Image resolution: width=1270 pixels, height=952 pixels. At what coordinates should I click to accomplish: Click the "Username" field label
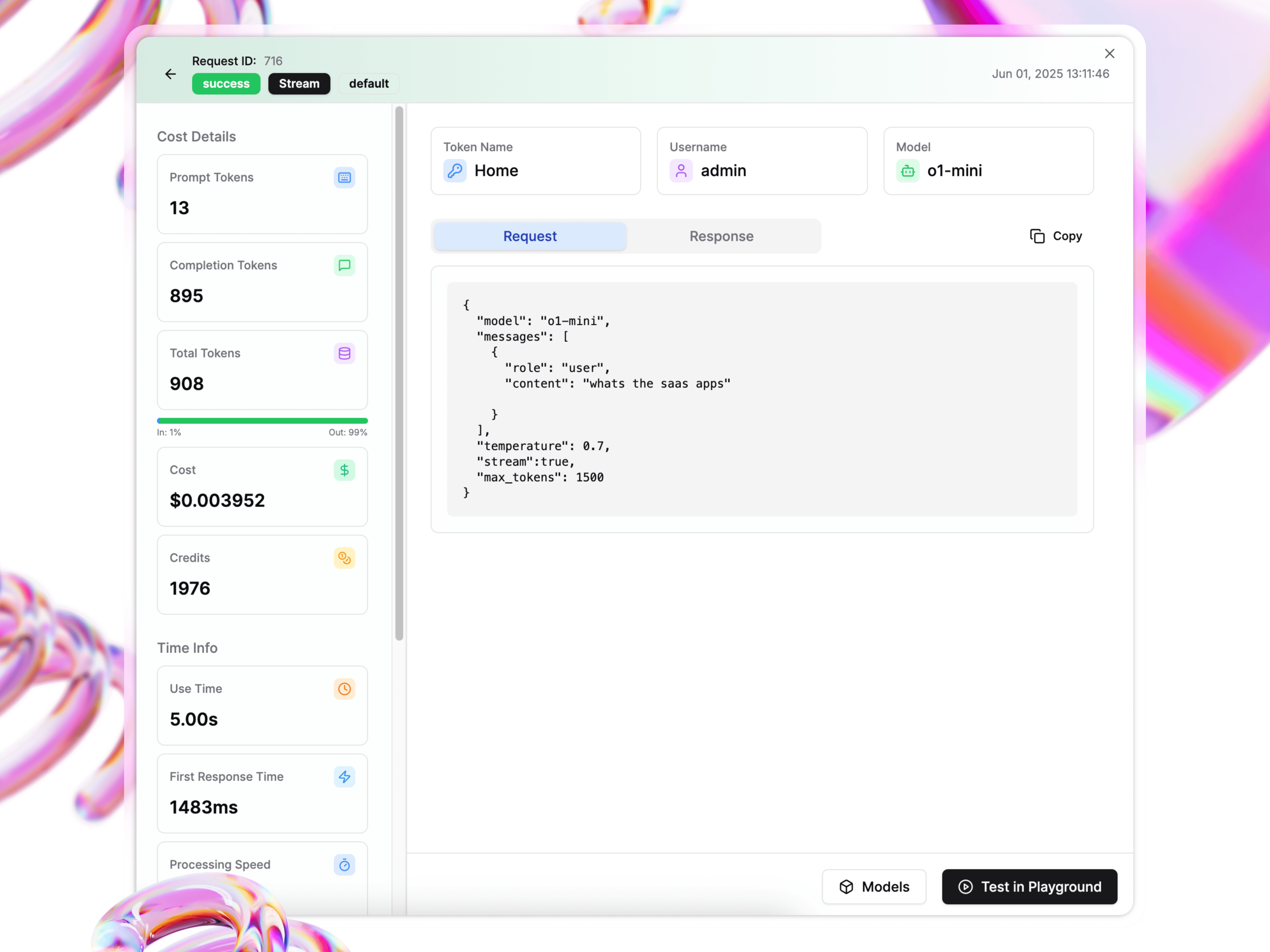tap(698, 147)
